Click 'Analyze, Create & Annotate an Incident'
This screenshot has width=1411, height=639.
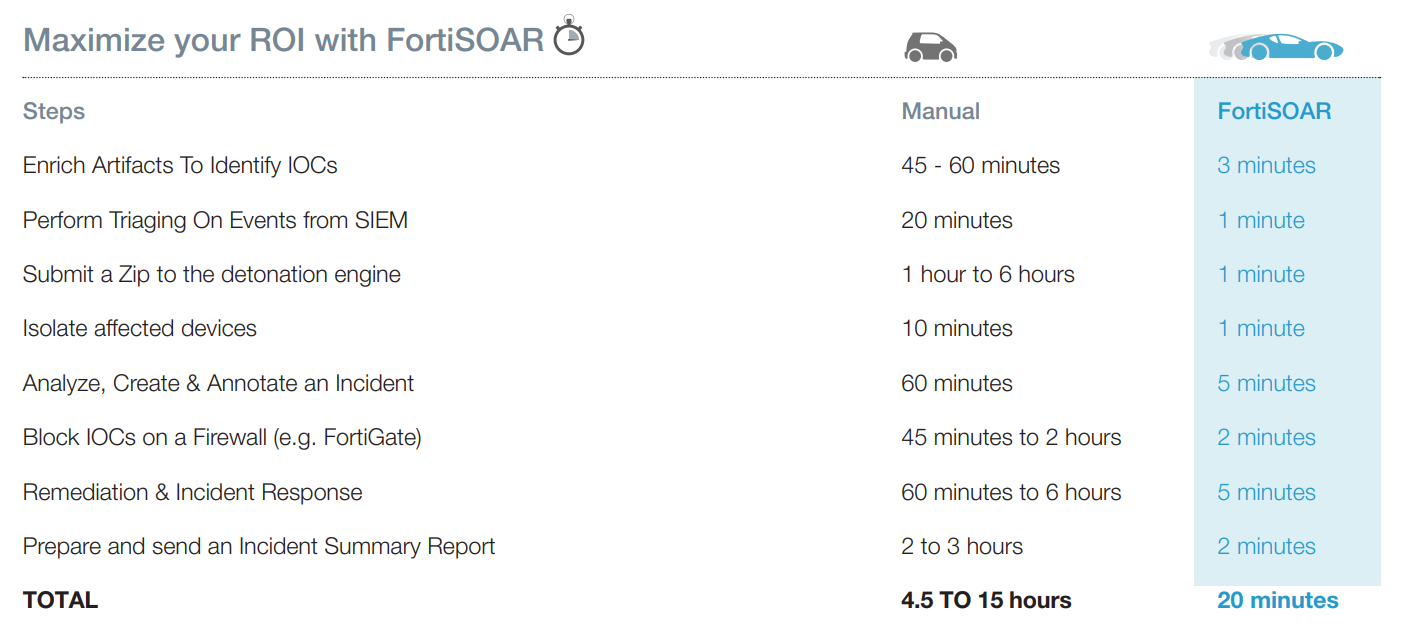[x=218, y=383]
